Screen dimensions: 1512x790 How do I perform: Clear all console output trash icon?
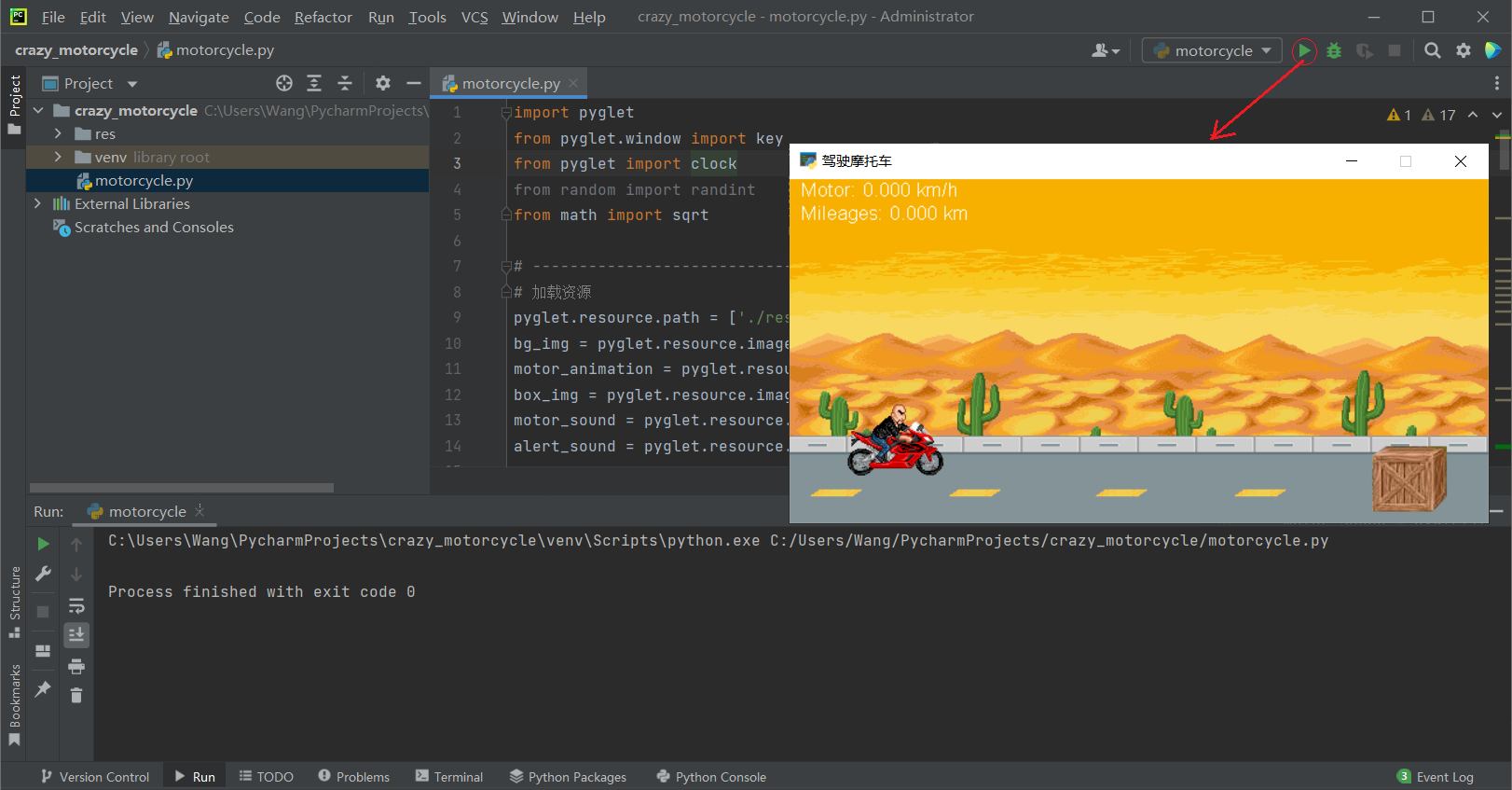pyautogui.click(x=76, y=696)
